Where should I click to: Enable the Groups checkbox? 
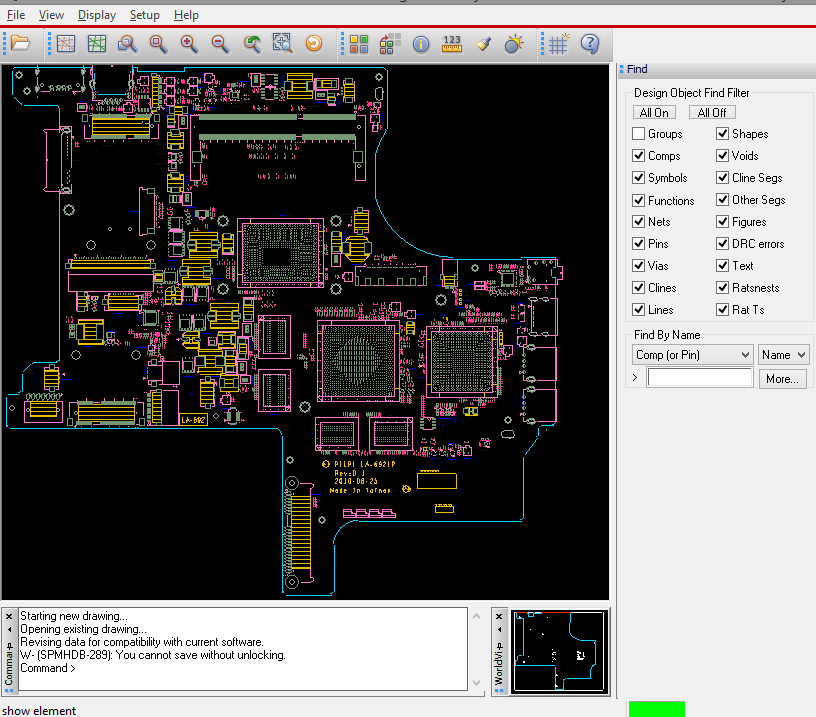tap(639, 134)
